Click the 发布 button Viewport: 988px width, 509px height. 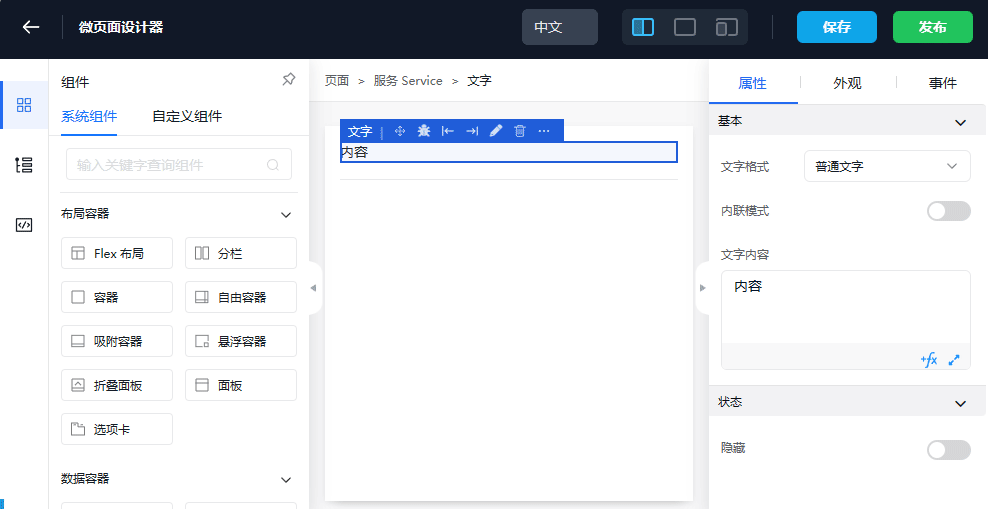coord(932,27)
